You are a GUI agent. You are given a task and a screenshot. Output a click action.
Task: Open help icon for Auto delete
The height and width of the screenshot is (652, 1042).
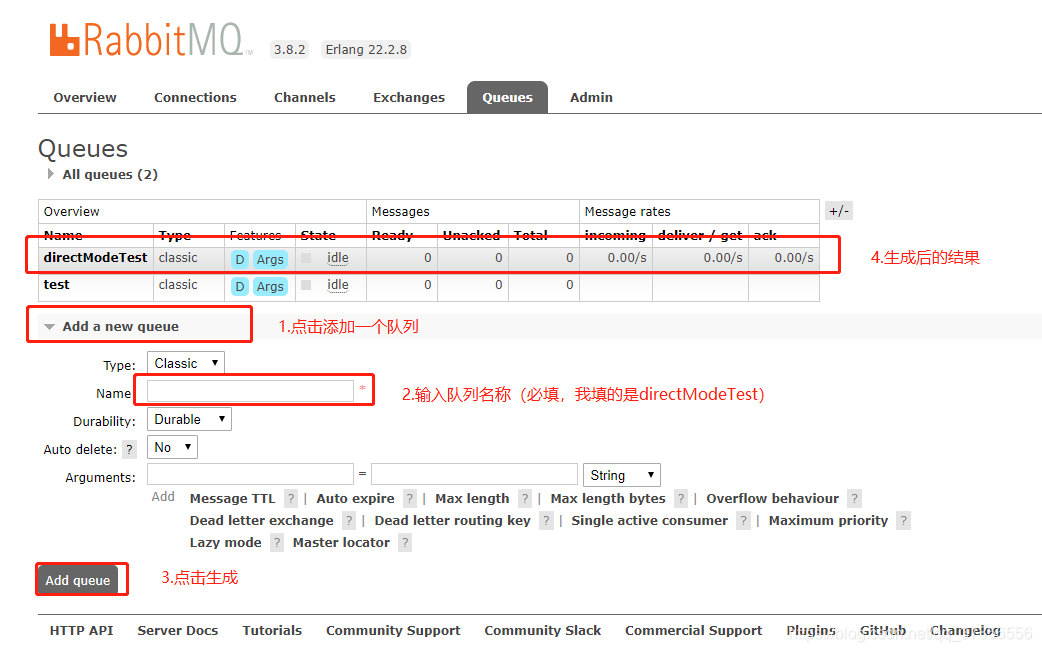130,449
